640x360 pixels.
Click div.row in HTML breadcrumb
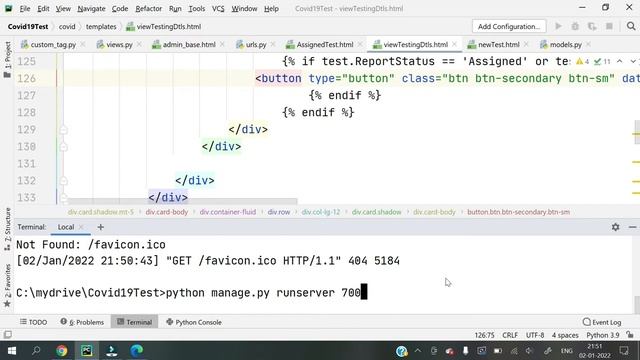tap(279, 212)
